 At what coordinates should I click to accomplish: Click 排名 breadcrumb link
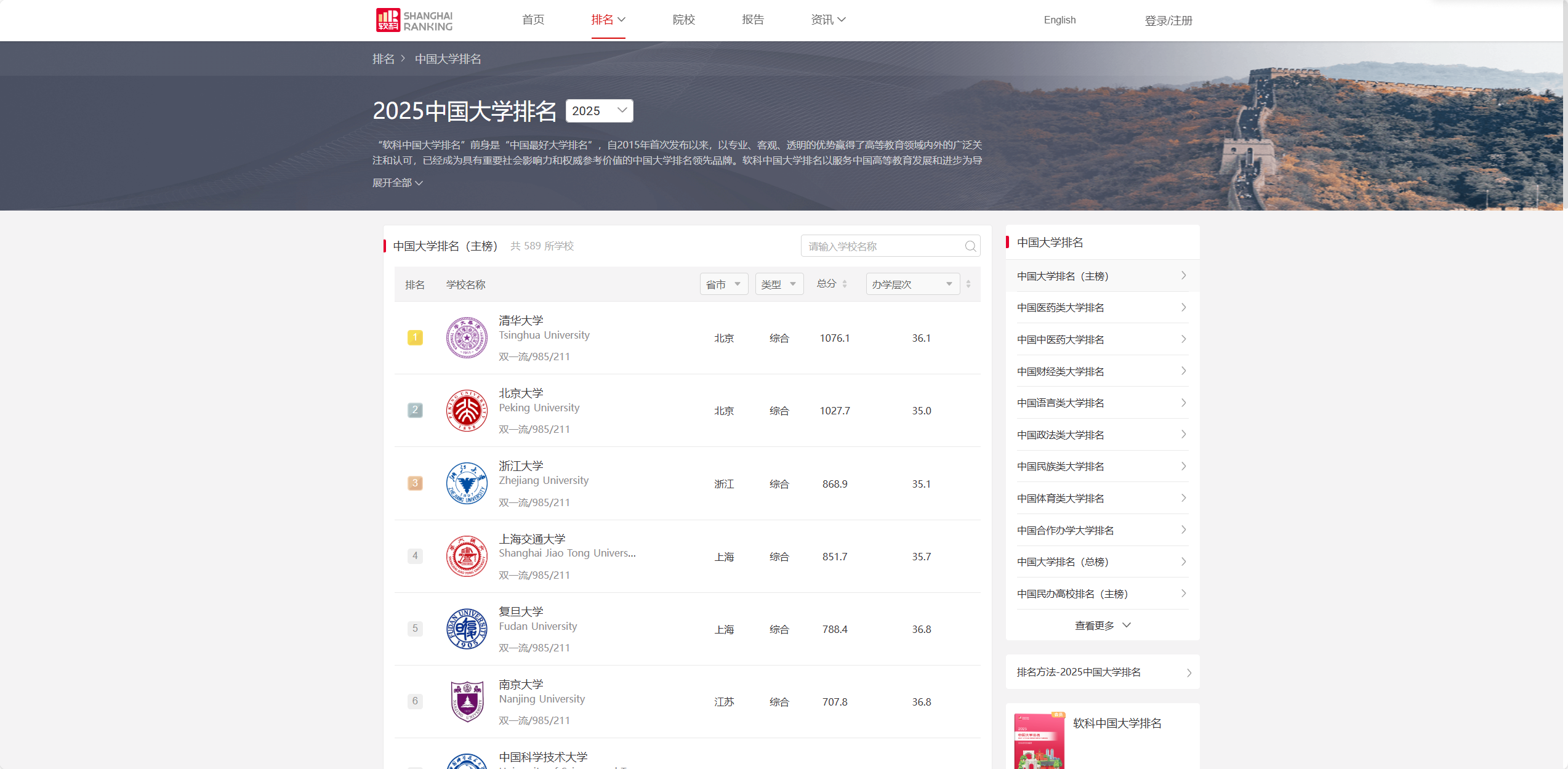pos(384,58)
